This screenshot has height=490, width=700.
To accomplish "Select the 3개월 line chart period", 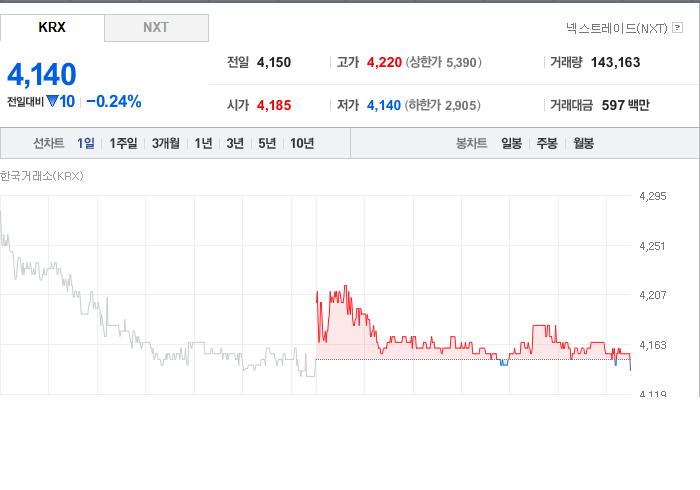I will (166, 143).
